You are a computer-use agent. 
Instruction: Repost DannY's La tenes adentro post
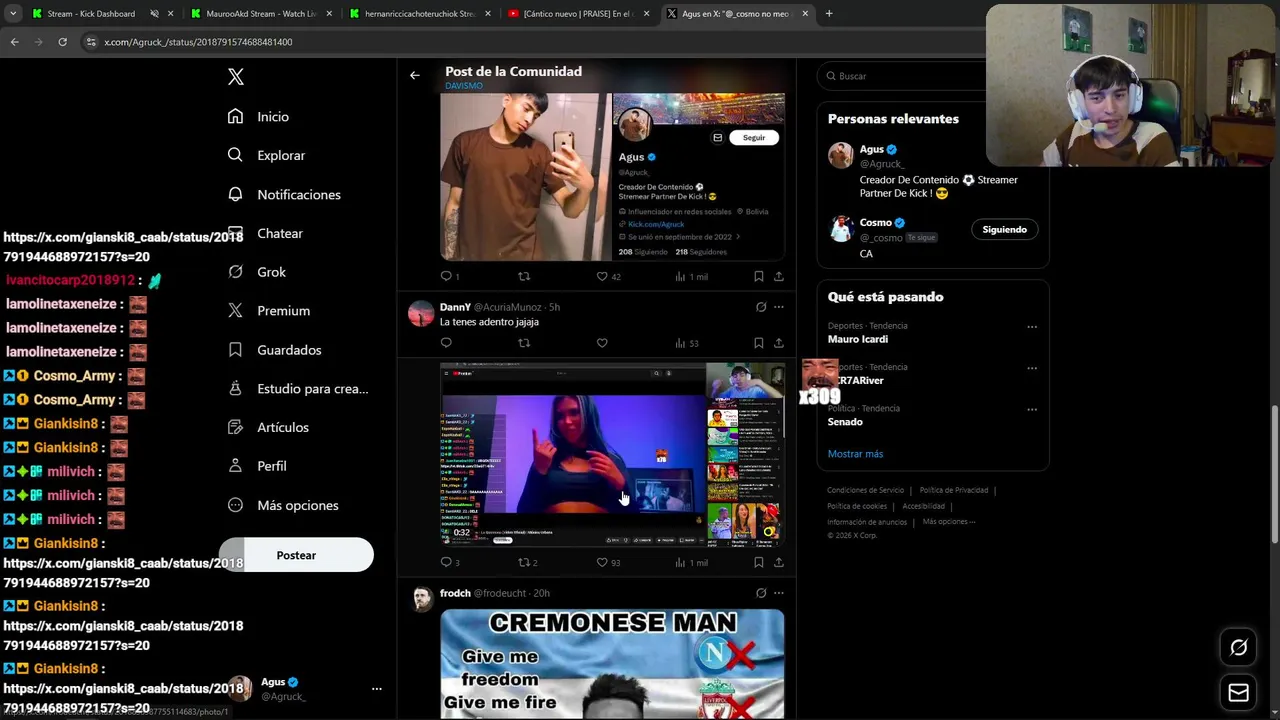pyautogui.click(x=524, y=343)
